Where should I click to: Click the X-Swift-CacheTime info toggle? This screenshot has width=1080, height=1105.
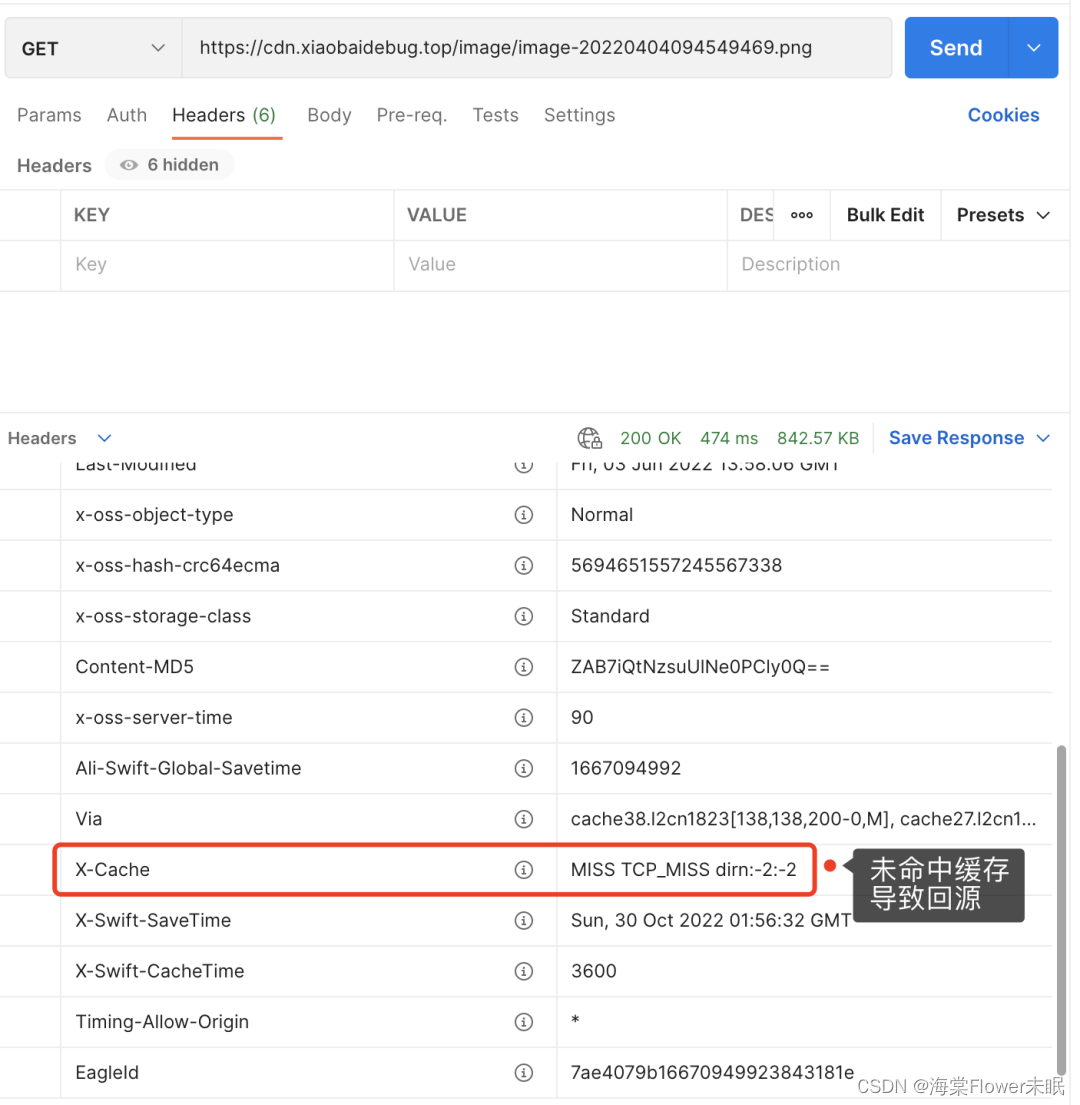524,970
